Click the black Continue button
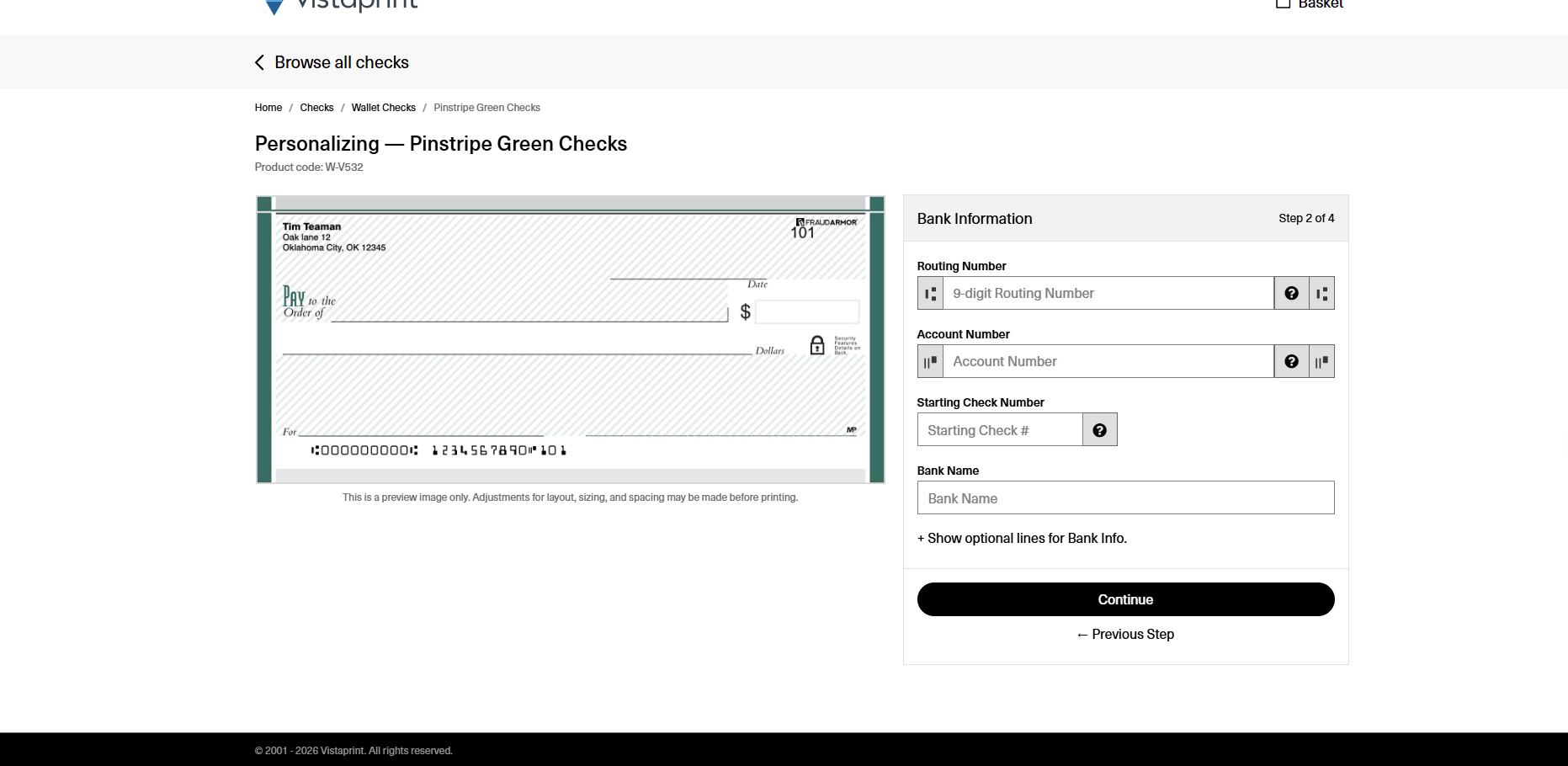 click(1125, 599)
